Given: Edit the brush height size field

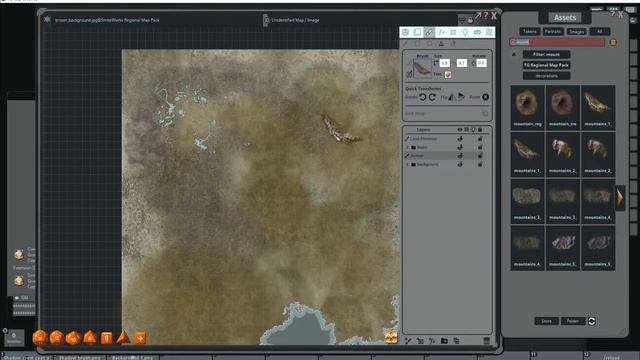Looking at the screenshot, I should click(462, 63).
